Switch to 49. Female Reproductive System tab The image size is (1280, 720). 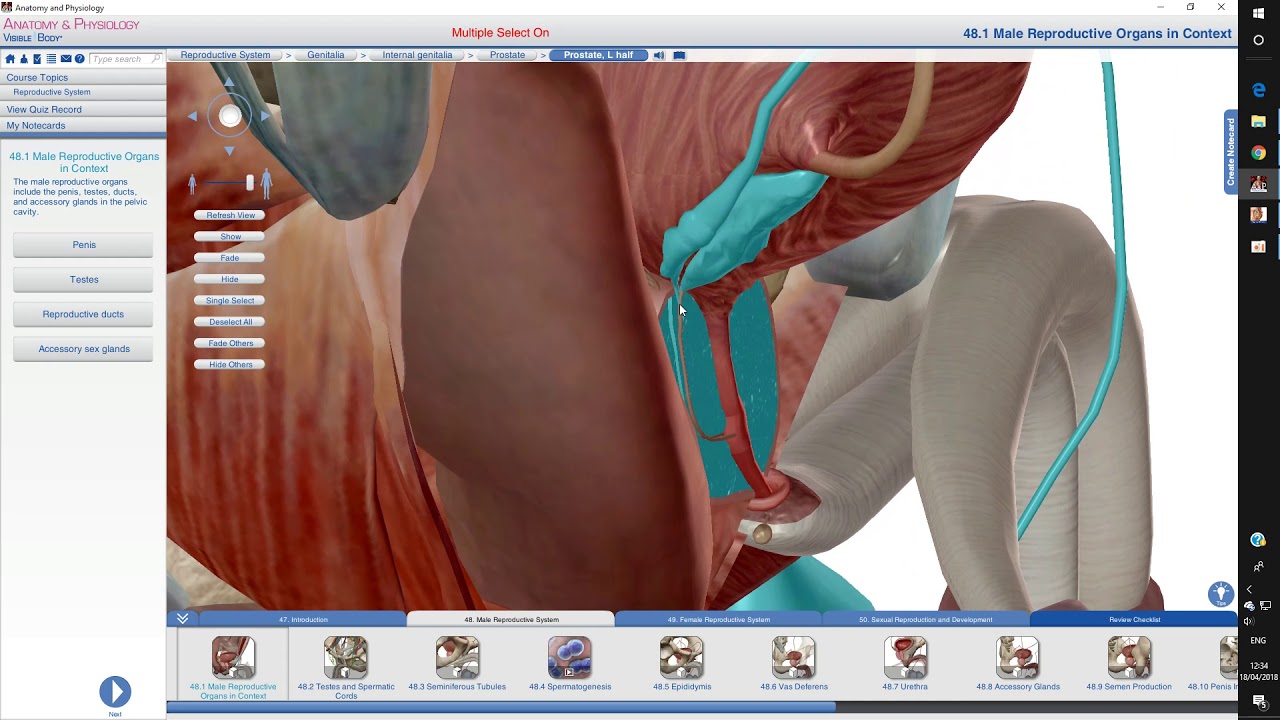point(719,619)
